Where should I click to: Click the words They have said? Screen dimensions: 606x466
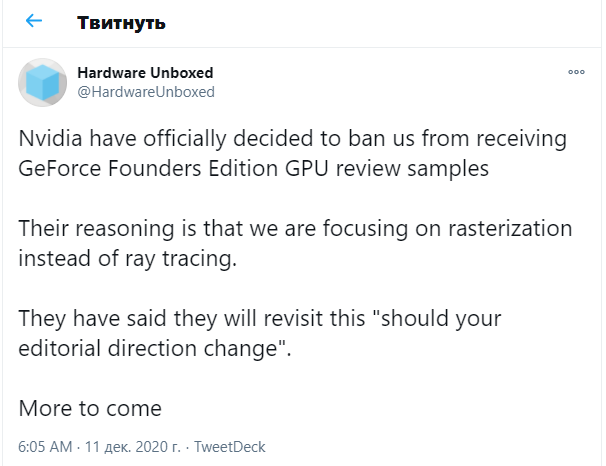click(91, 318)
